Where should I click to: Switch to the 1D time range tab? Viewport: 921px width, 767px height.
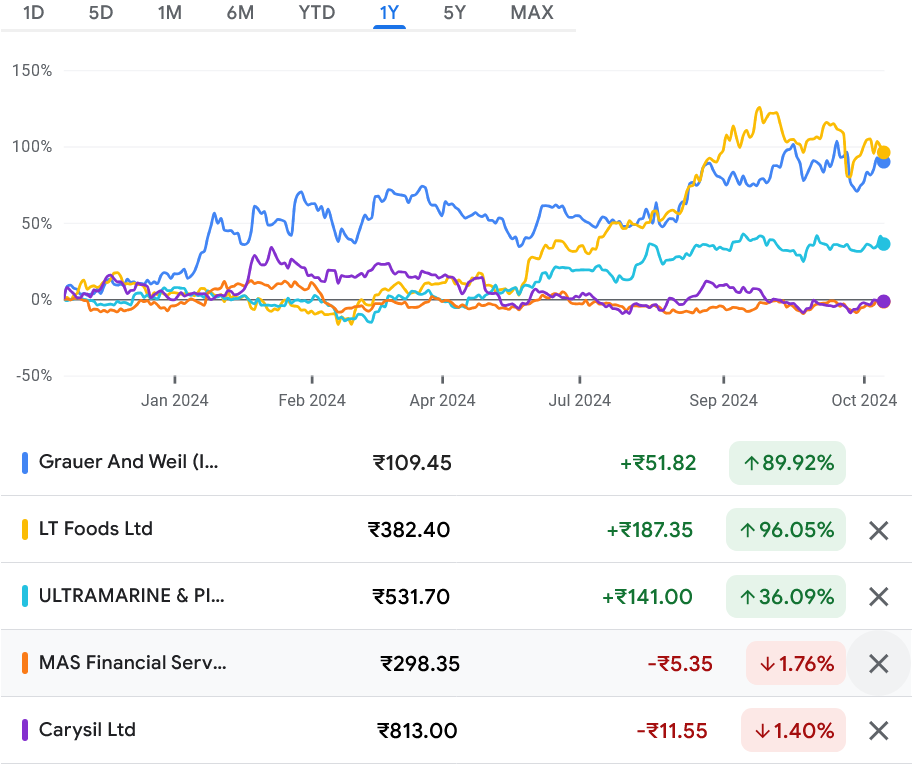(x=34, y=13)
